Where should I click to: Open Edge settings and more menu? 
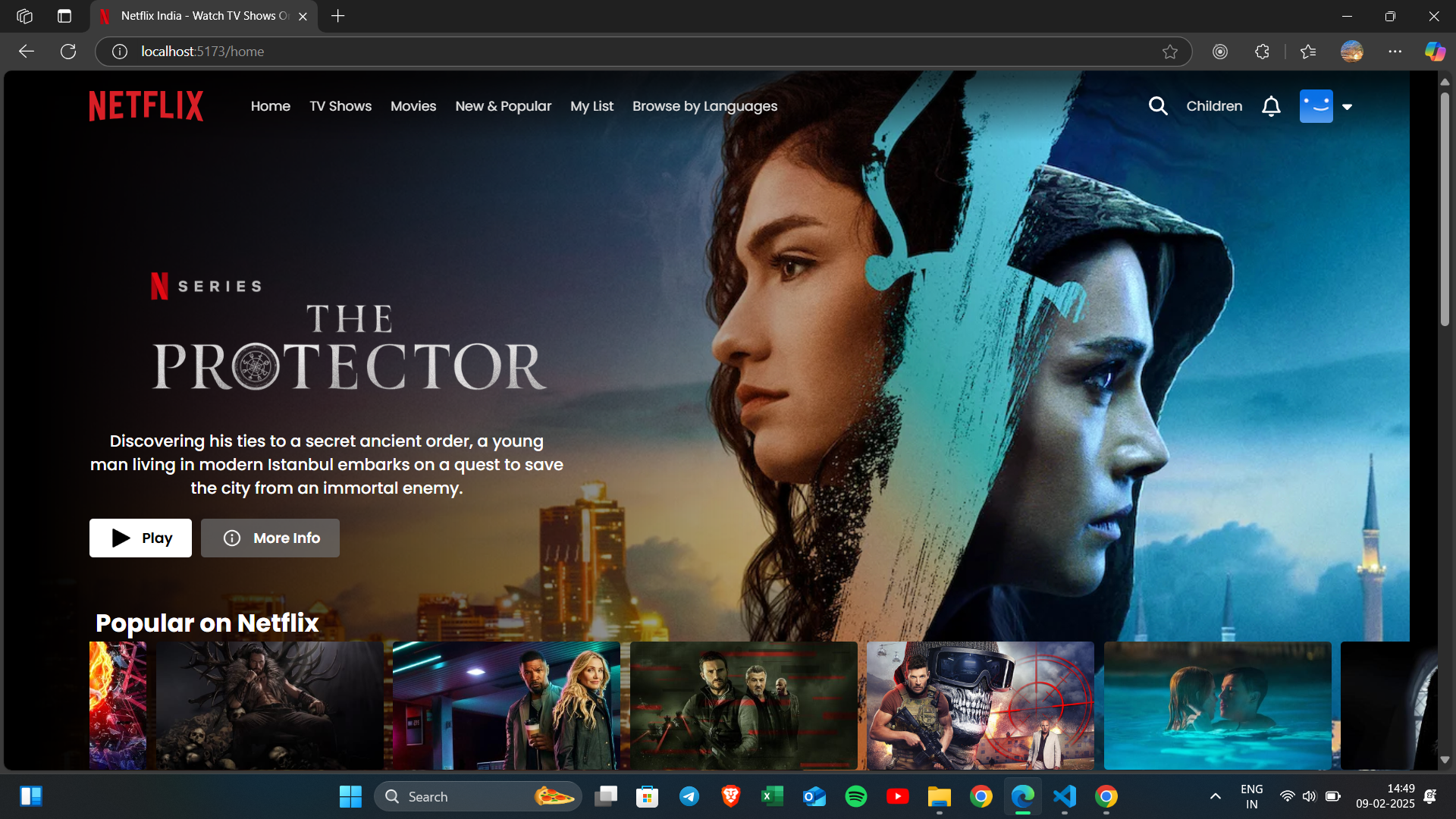tap(1395, 52)
